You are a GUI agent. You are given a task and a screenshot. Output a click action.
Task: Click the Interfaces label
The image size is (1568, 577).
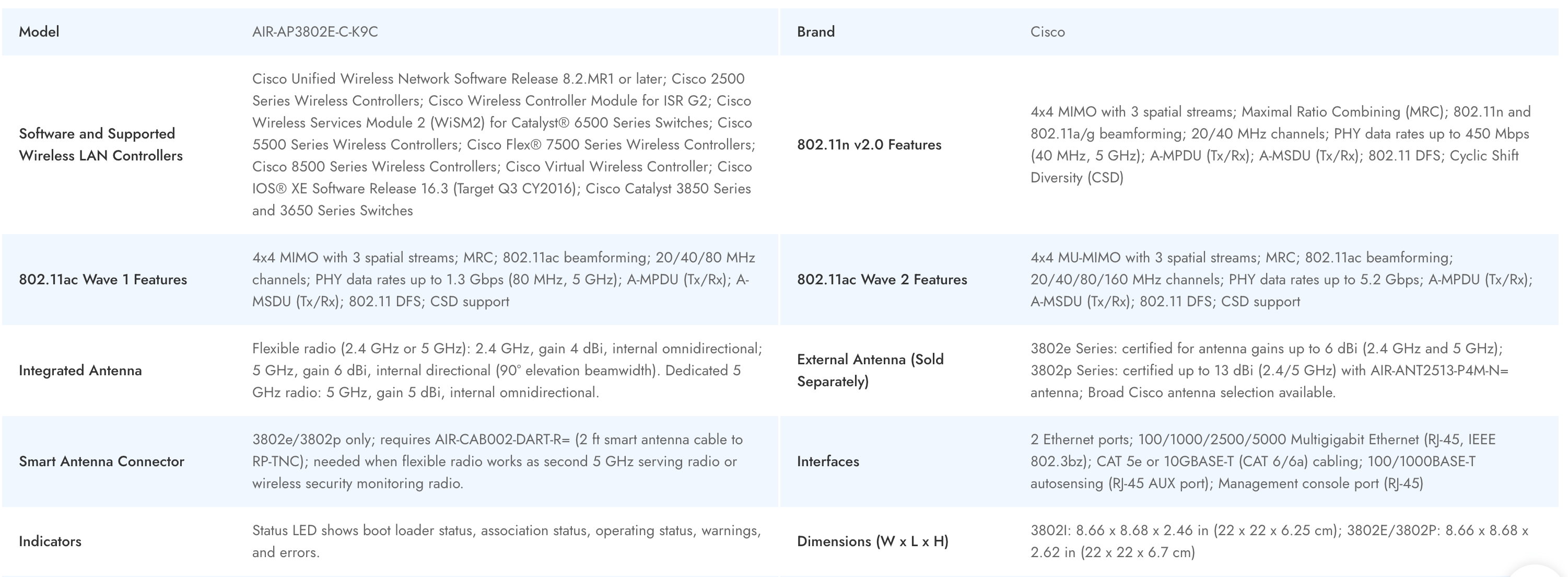pos(828,461)
